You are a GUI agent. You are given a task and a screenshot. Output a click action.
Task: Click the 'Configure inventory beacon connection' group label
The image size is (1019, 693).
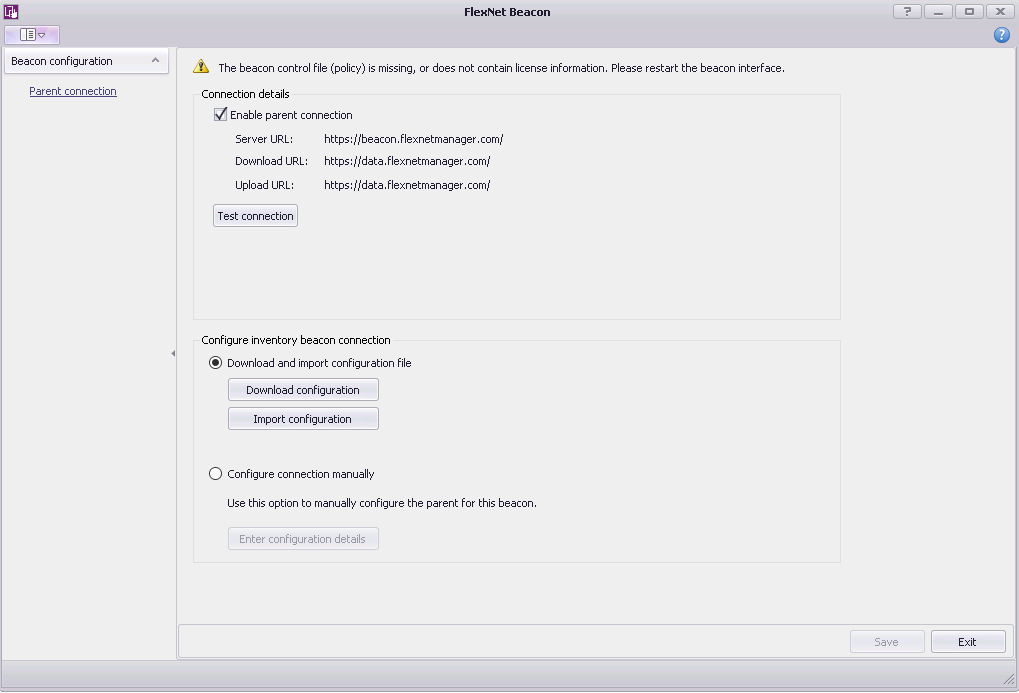(296, 340)
